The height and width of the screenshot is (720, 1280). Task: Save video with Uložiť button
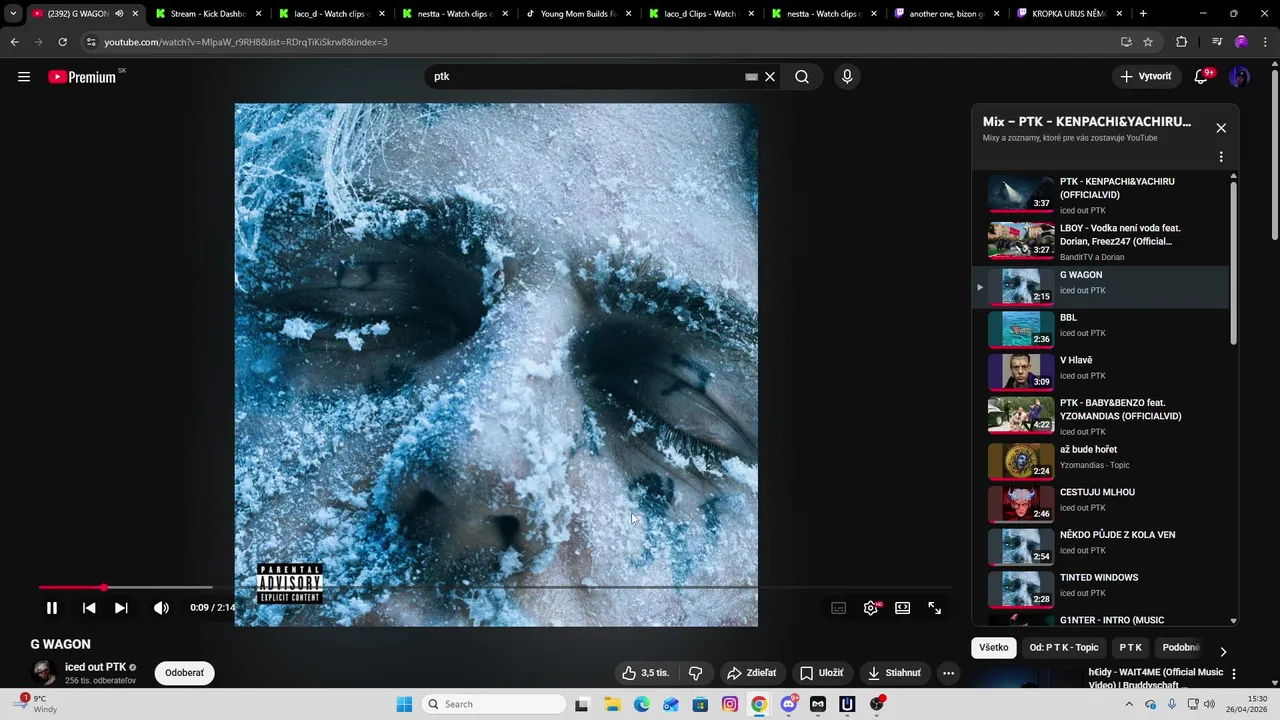point(821,673)
